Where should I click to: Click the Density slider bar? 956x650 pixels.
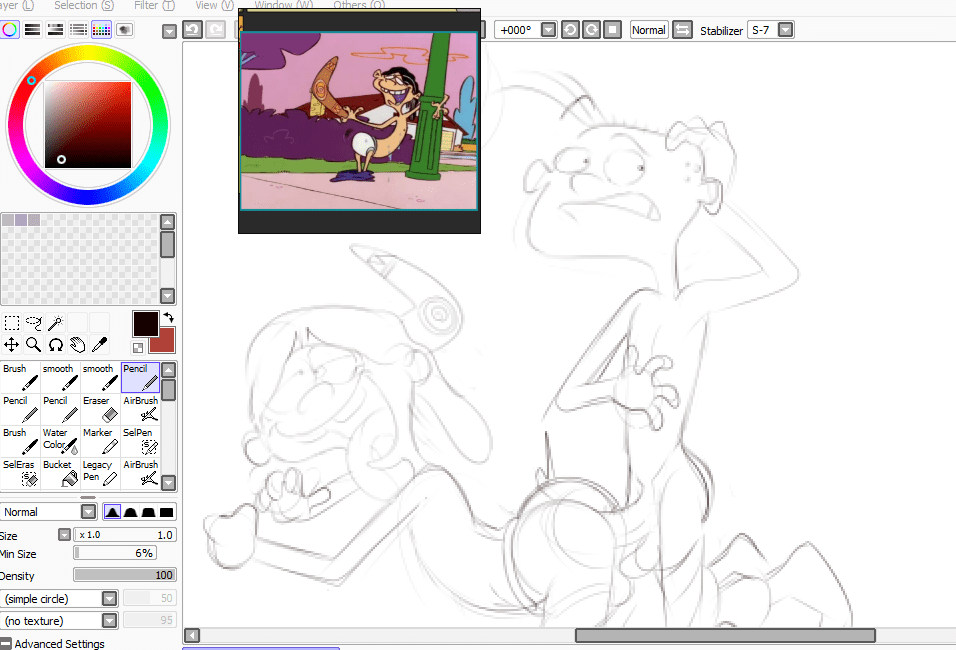[124, 575]
